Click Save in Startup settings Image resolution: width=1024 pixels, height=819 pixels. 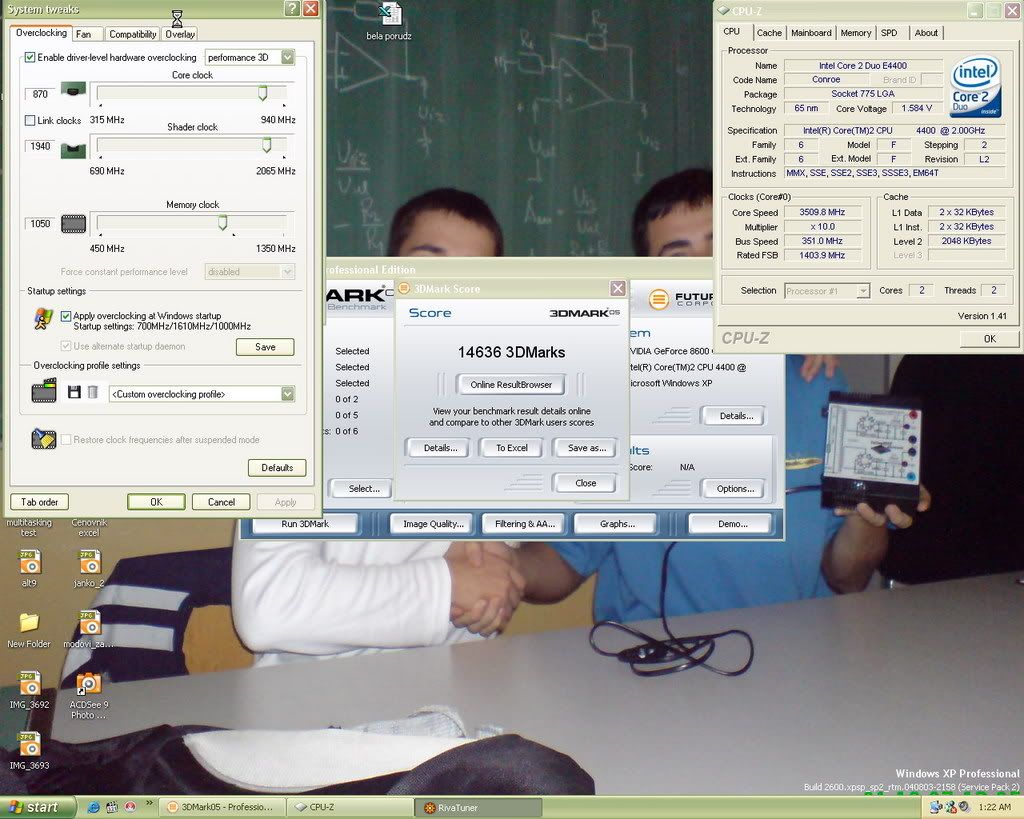coord(265,347)
